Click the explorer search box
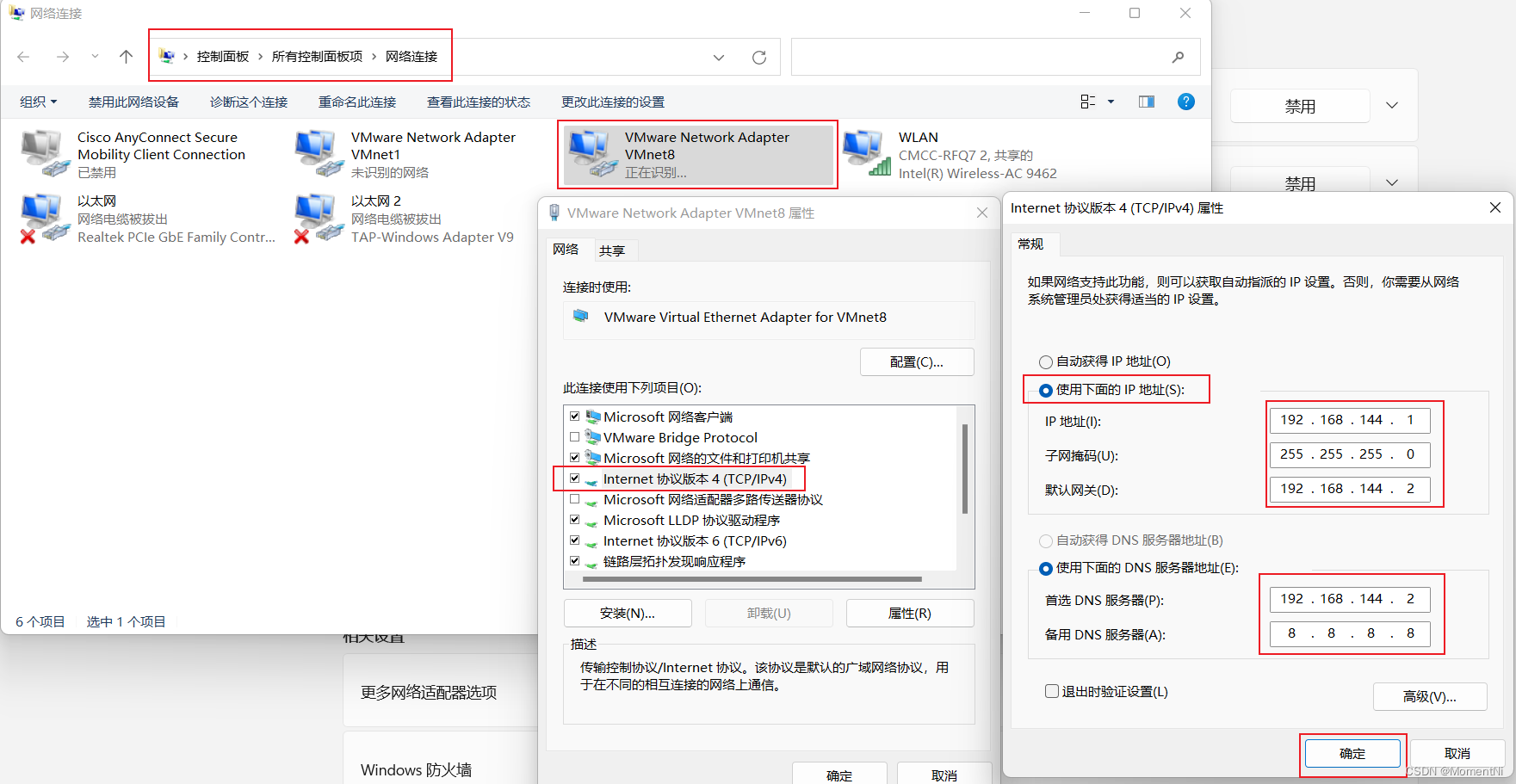Viewport: 1516px width, 784px height. pyautogui.click(x=995, y=57)
